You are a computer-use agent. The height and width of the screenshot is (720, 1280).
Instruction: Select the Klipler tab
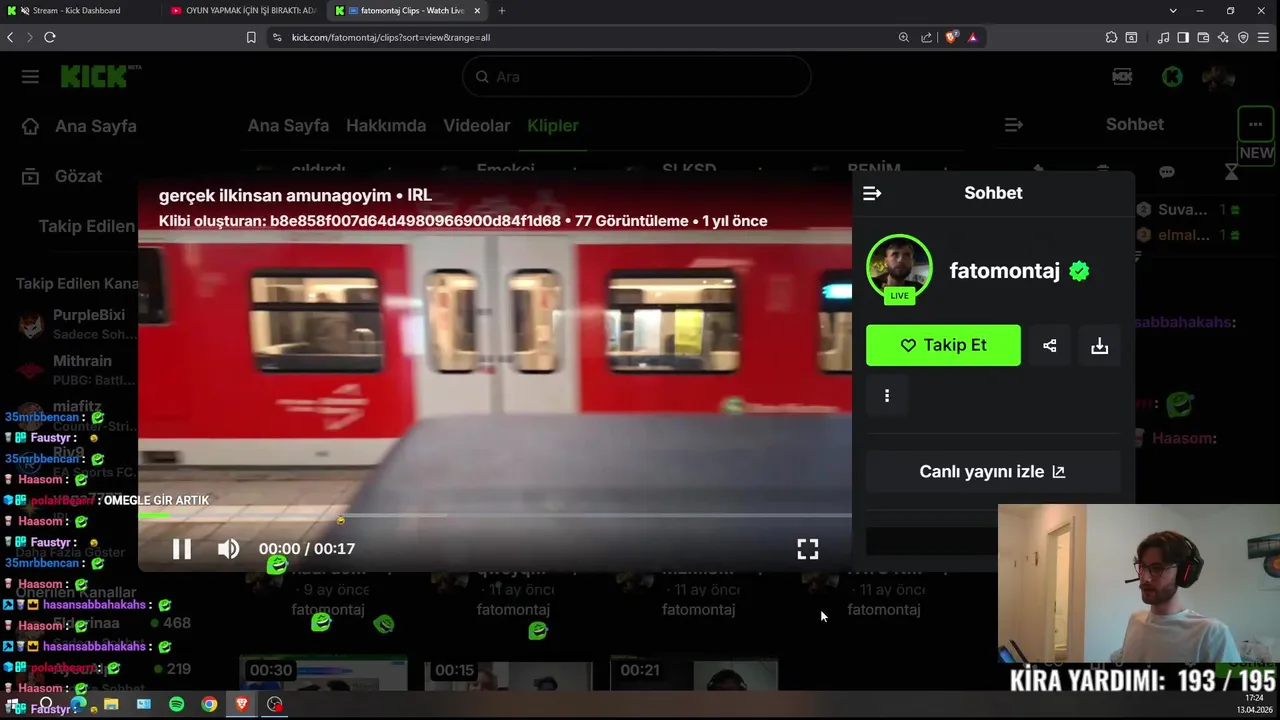[x=553, y=126]
